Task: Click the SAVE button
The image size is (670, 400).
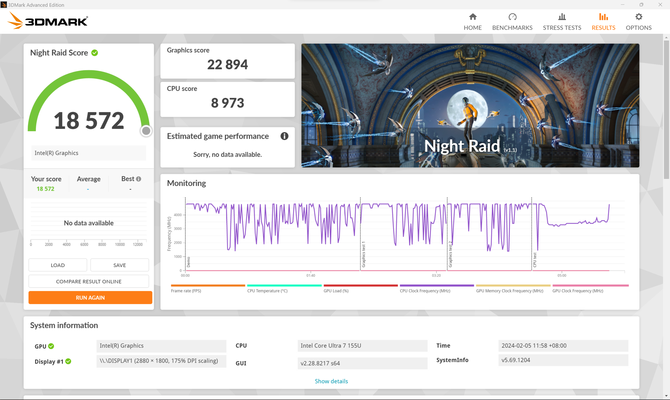Action: click(x=120, y=265)
